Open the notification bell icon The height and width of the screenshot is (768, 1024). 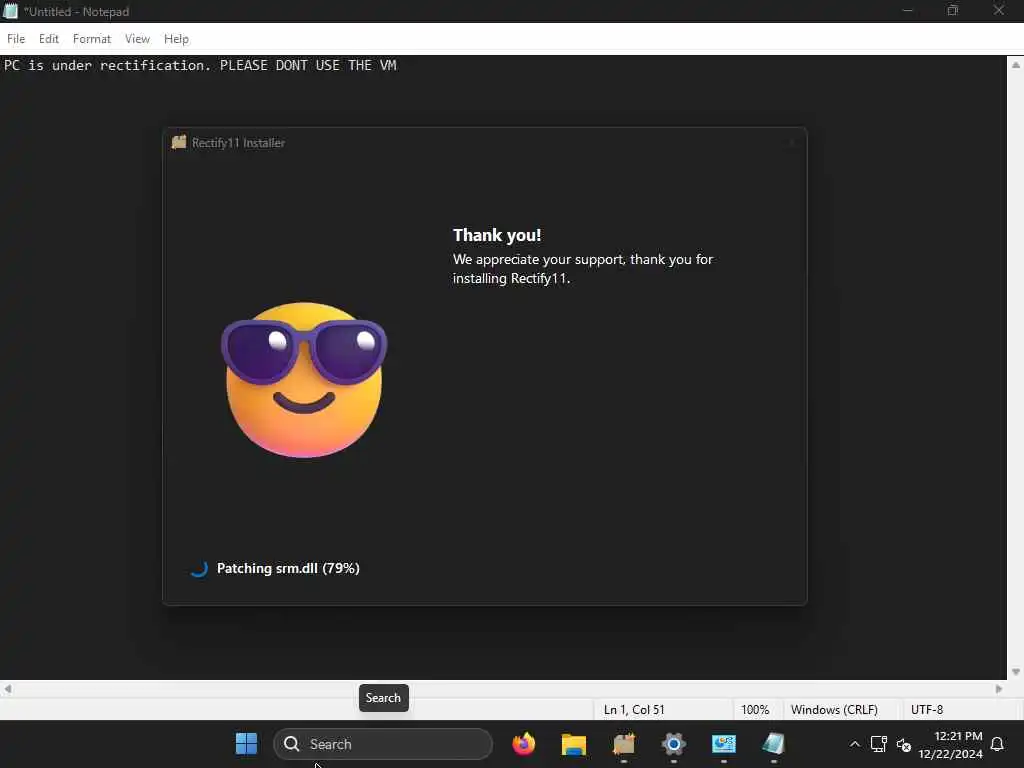coord(997,744)
